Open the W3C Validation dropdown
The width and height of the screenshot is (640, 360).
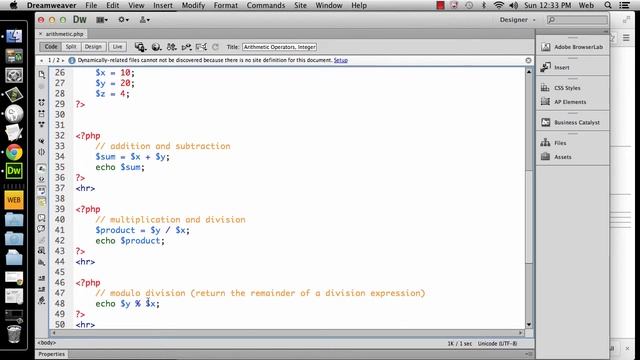186,47
